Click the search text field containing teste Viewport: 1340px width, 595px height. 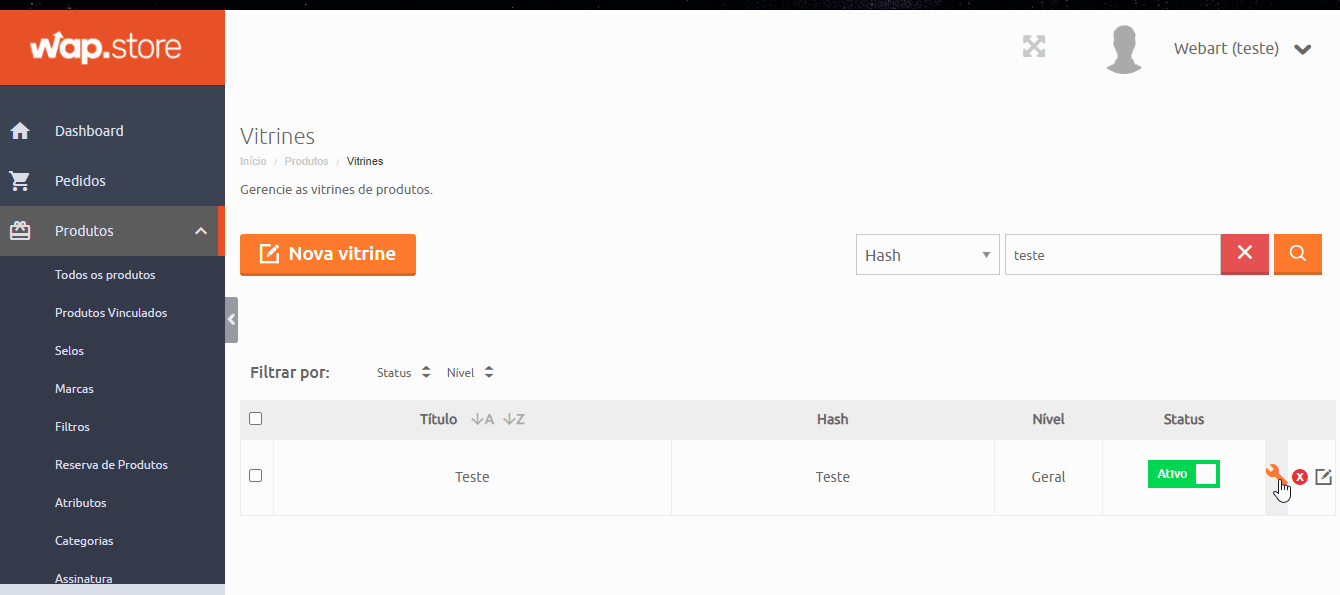pyautogui.click(x=1113, y=255)
